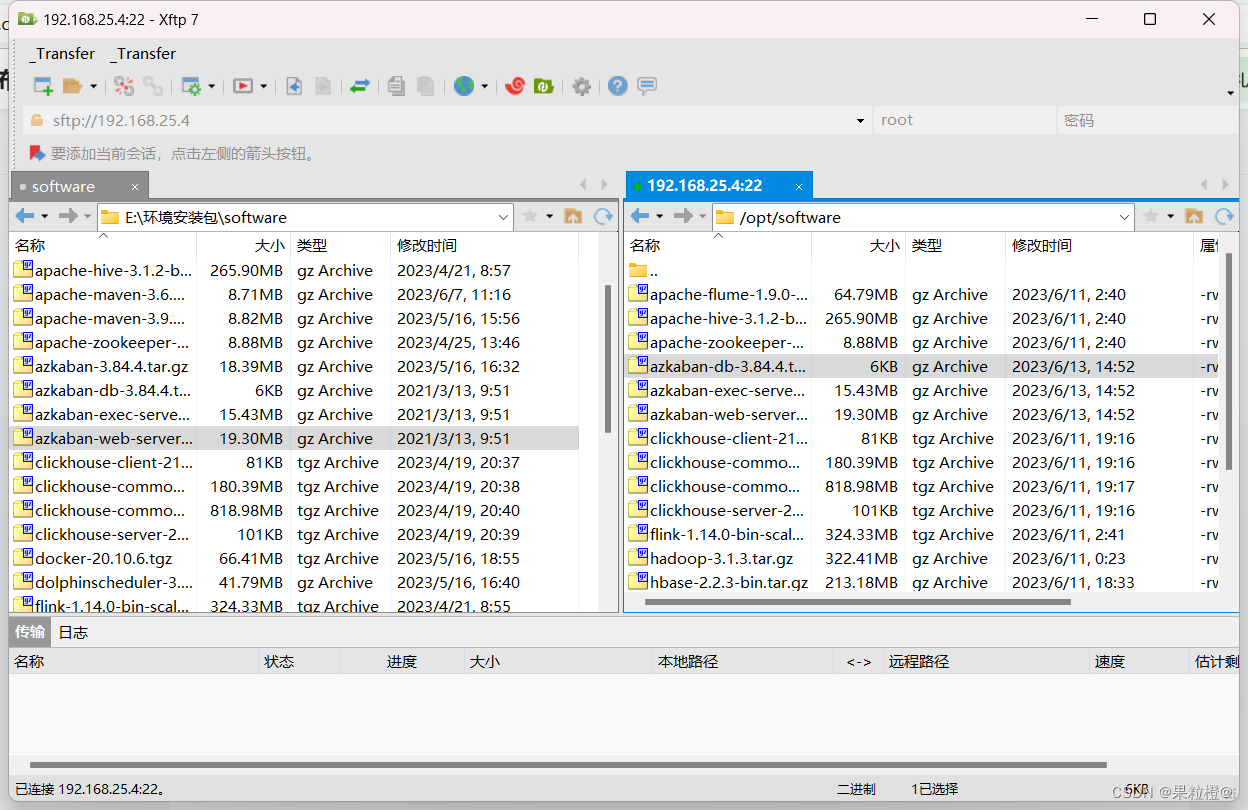This screenshot has height=810, width=1248.
Task: Refresh the remote /opt/software directory
Action: [x=1226, y=216]
